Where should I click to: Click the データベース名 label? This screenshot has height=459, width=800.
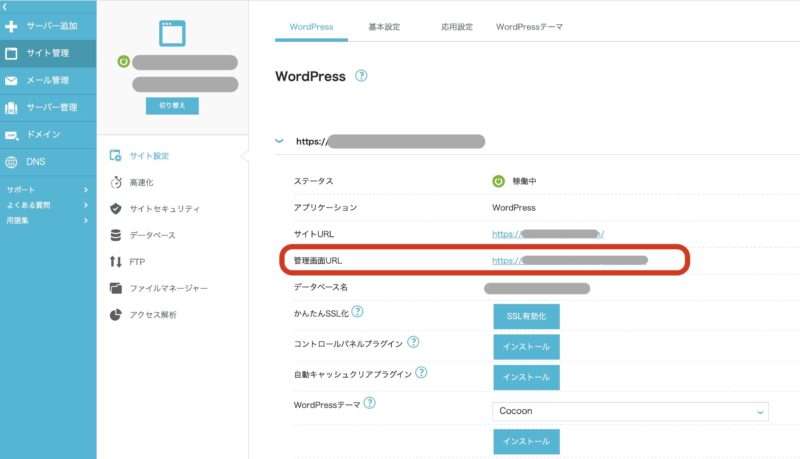(320, 287)
